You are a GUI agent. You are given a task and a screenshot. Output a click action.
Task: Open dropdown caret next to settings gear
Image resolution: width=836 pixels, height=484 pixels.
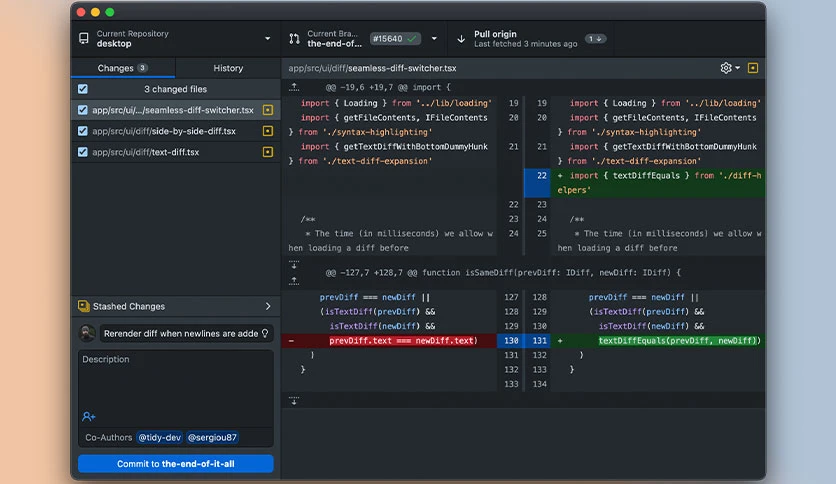tap(737, 68)
